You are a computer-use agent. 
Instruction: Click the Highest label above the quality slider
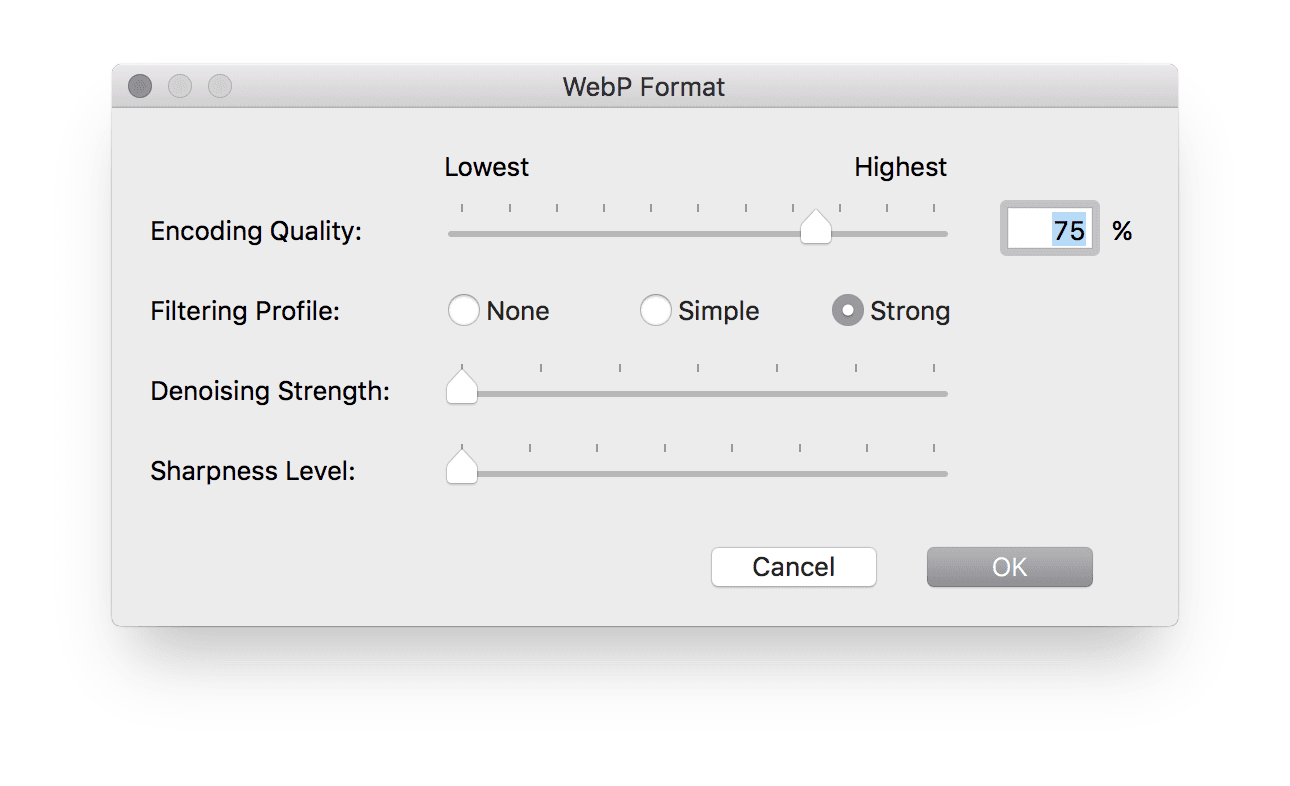[x=900, y=167]
